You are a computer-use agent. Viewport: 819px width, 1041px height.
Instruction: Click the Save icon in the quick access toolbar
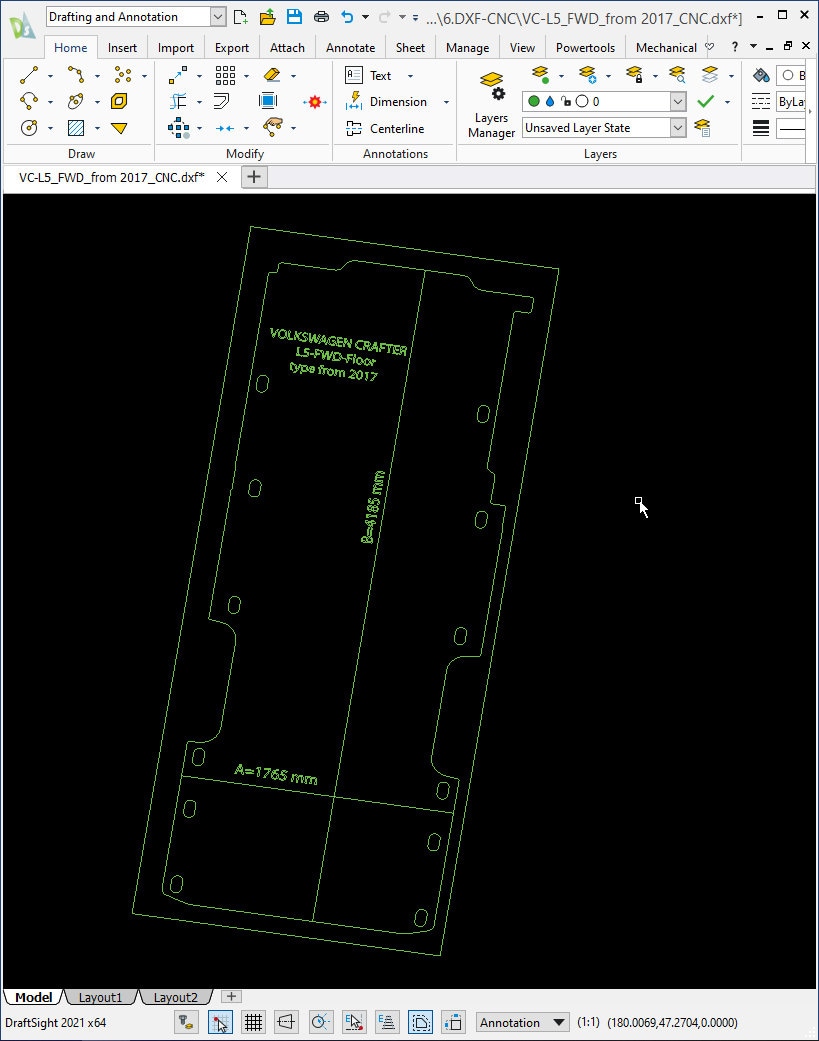(x=293, y=16)
